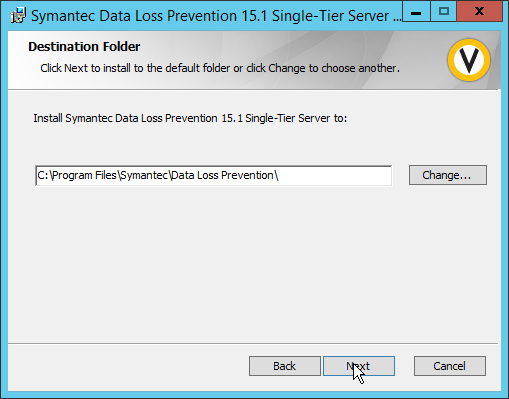Image resolution: width=509 pixels, height=399 pixels.
Task: Click the word 'Symantec' in install path
Action: [144, 175]
